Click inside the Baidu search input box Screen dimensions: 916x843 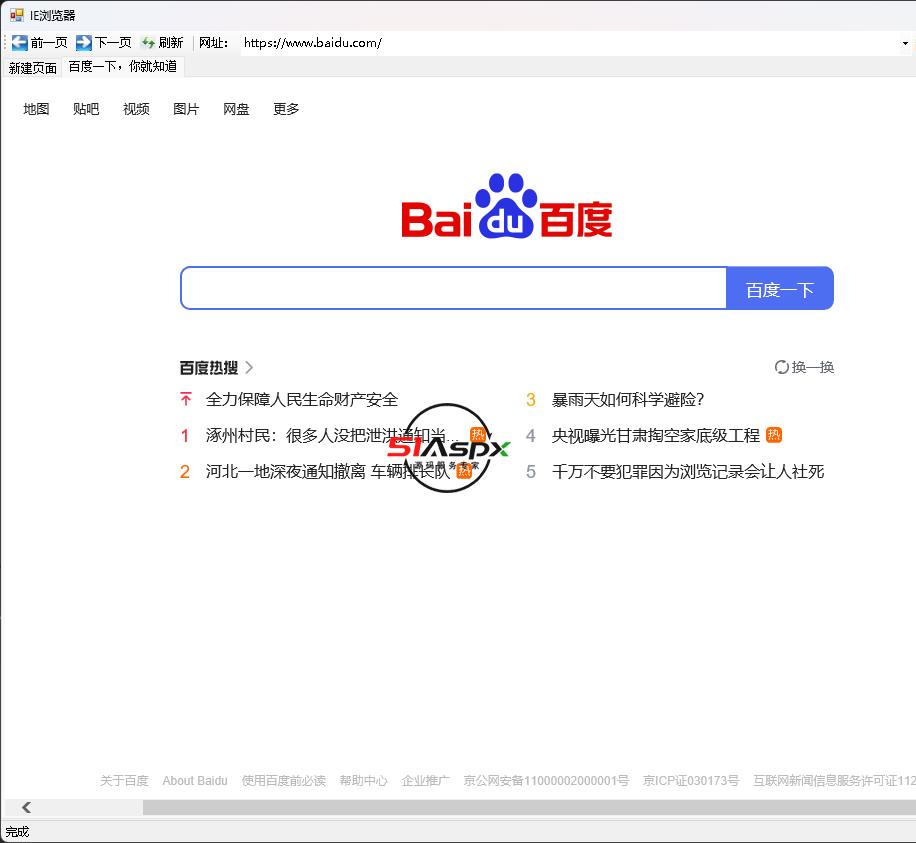click(x=454, y=289)
